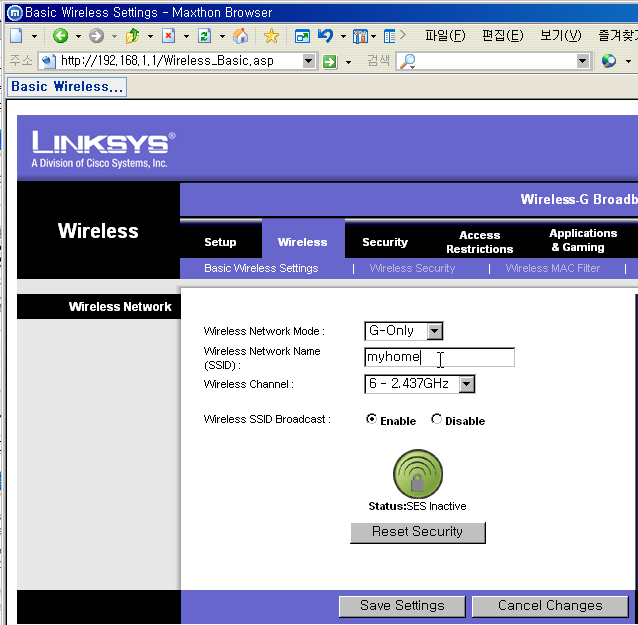
Task: Click the new page toolbar icon
Action: pos(16,36)
